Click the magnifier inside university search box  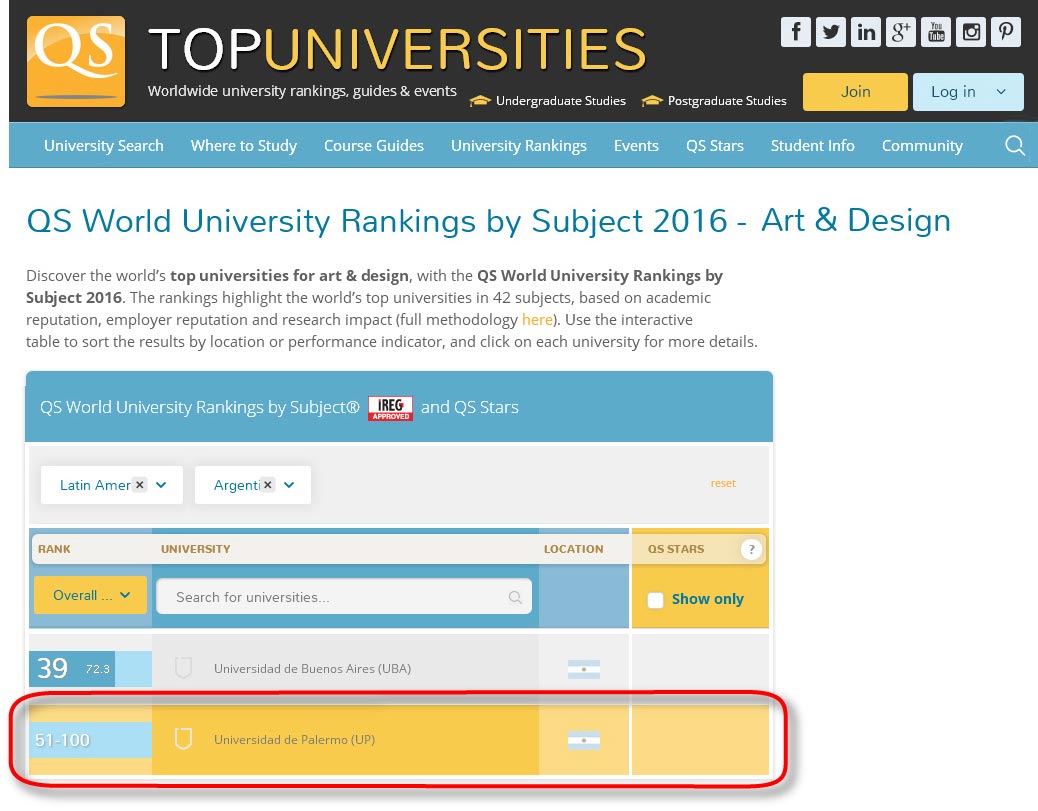pos(514,597)
